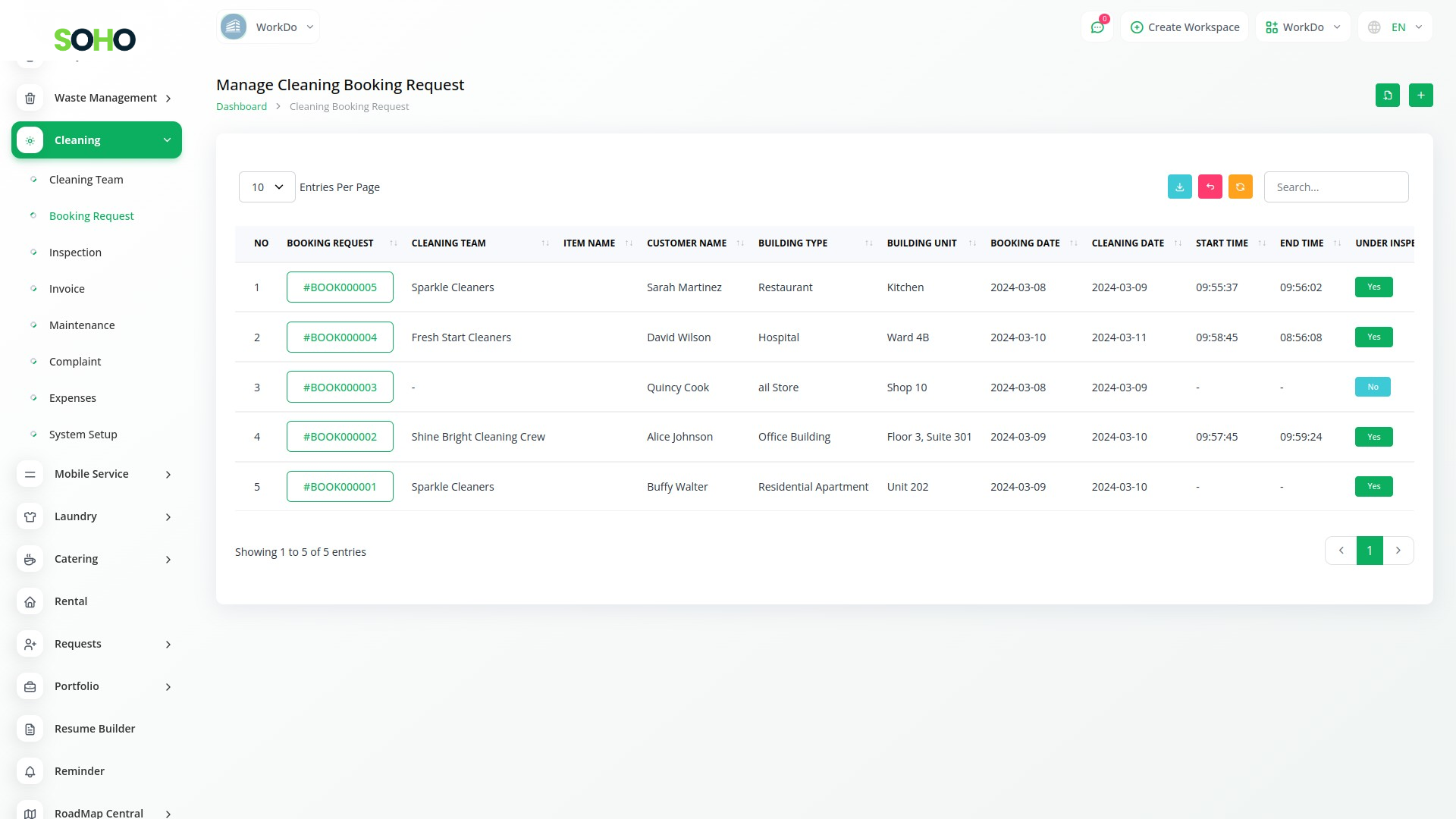Click the No badge for Quincy Cook
1456x819 pixels.
(1373, 387)
